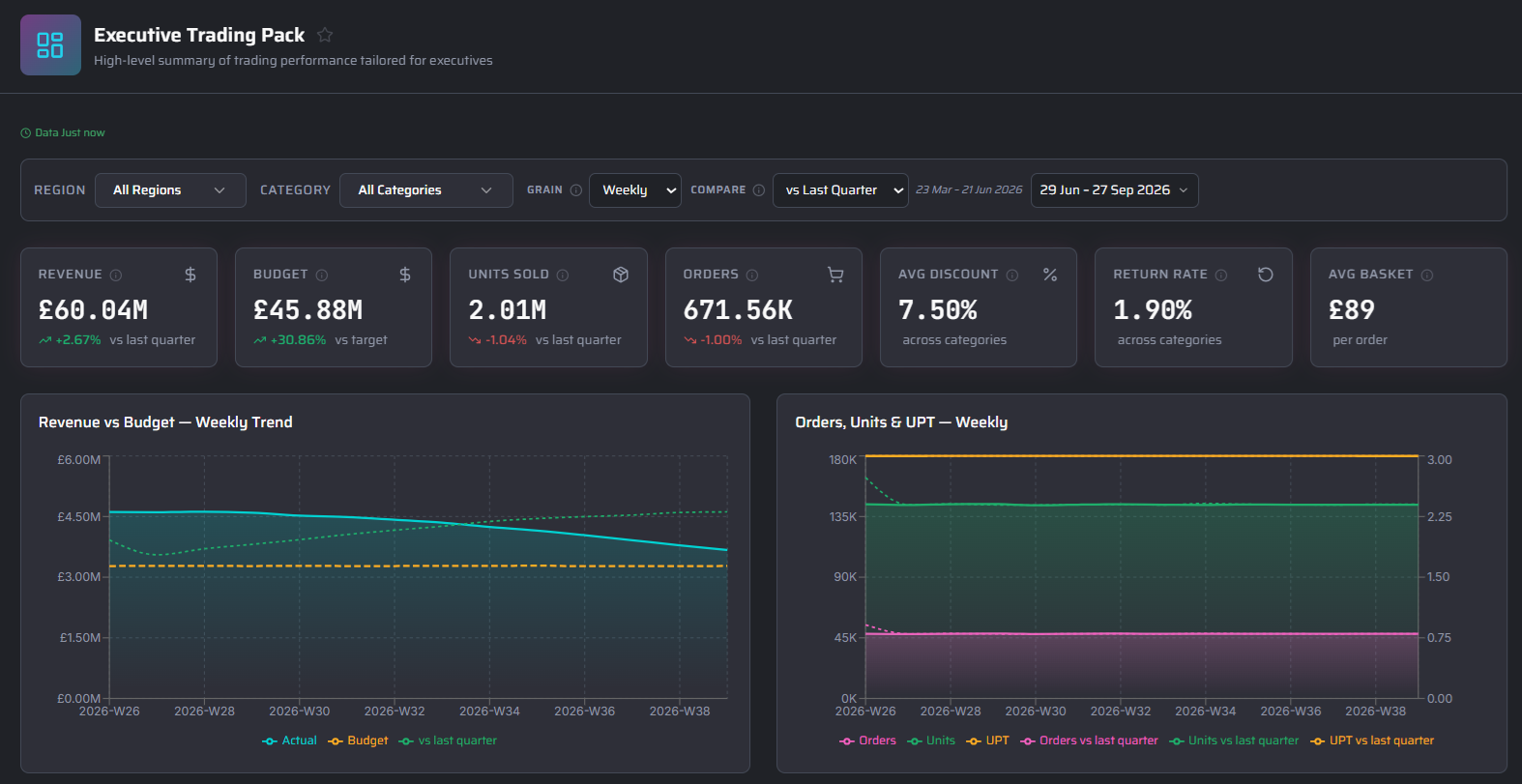
Task: Click the Return Rate info icon
Action: coord(1221,275)
